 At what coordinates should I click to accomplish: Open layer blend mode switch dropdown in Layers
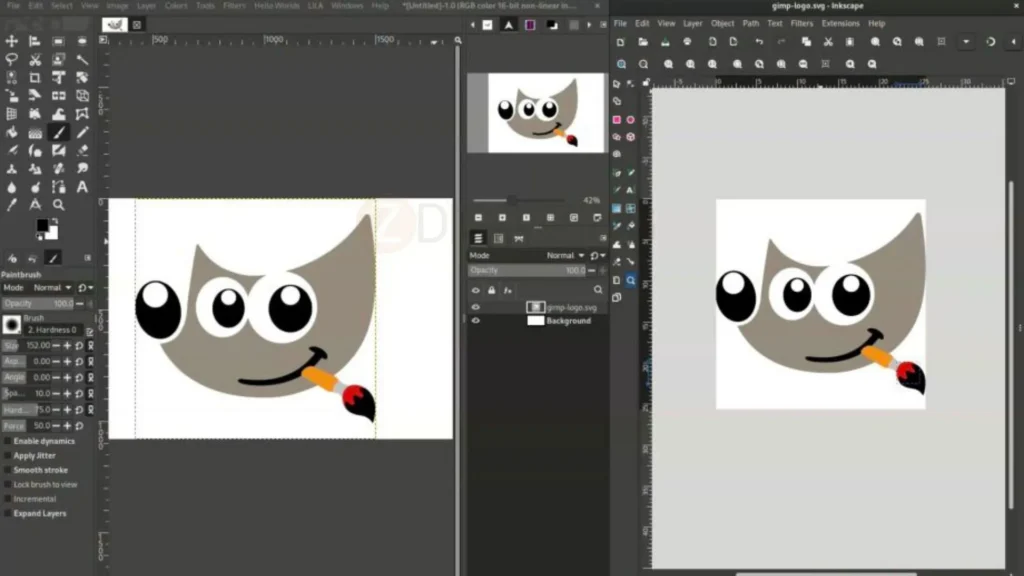(x=598, y=255)
